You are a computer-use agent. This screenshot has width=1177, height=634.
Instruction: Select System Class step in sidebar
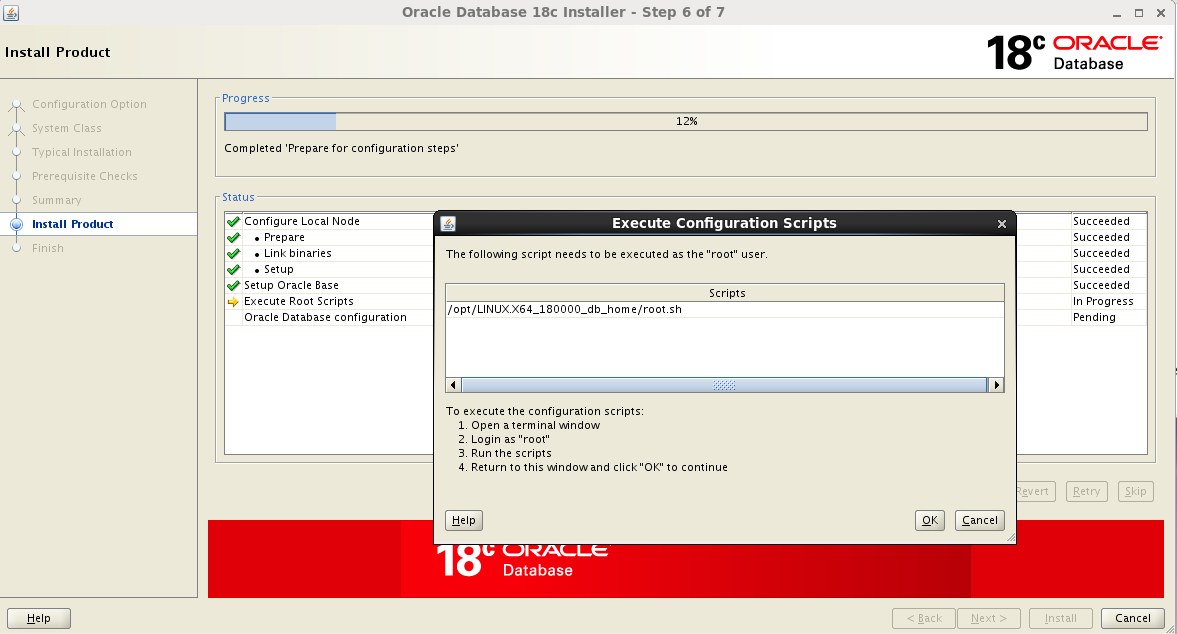coord(67,128)
